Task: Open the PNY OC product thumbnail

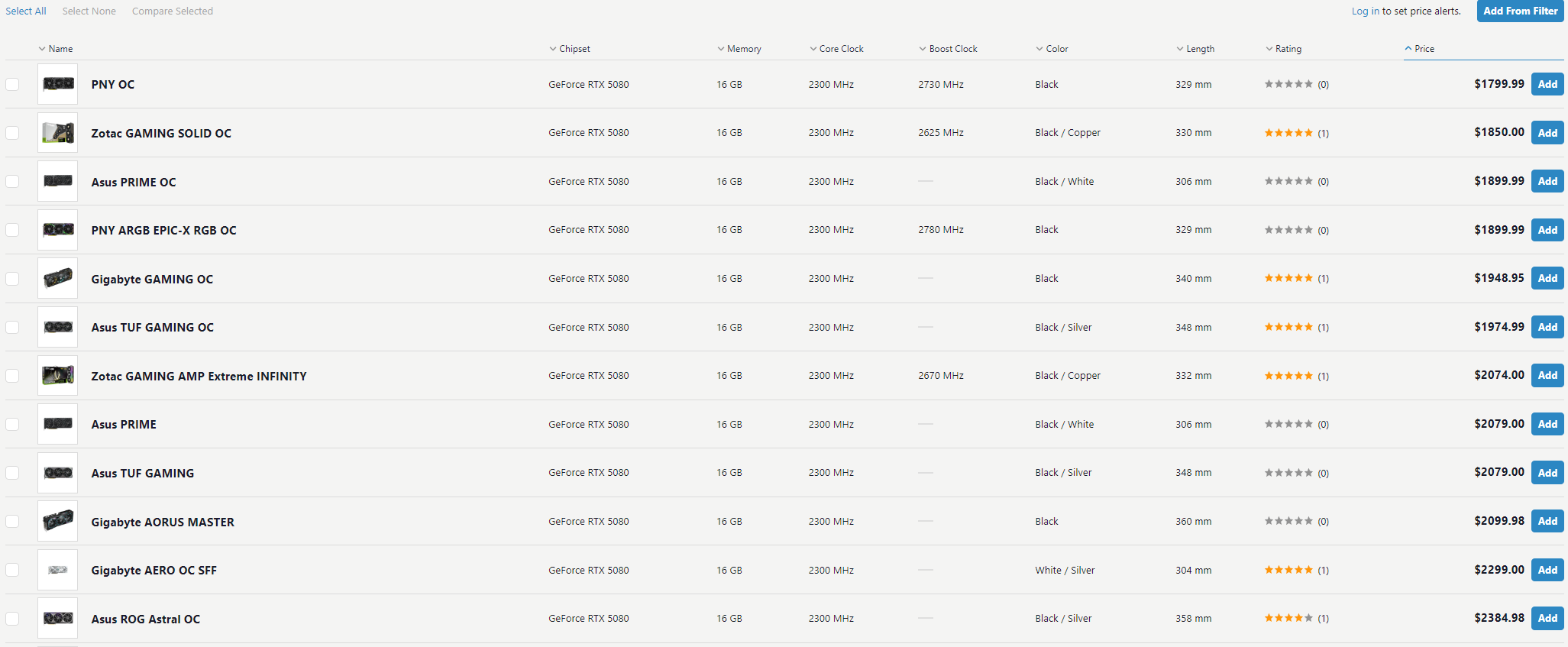Action: pos(58,84)
